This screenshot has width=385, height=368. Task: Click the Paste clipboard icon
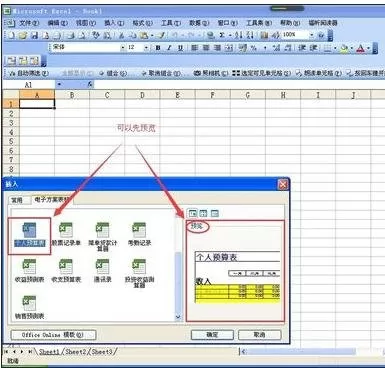click(x=144, y=35)
